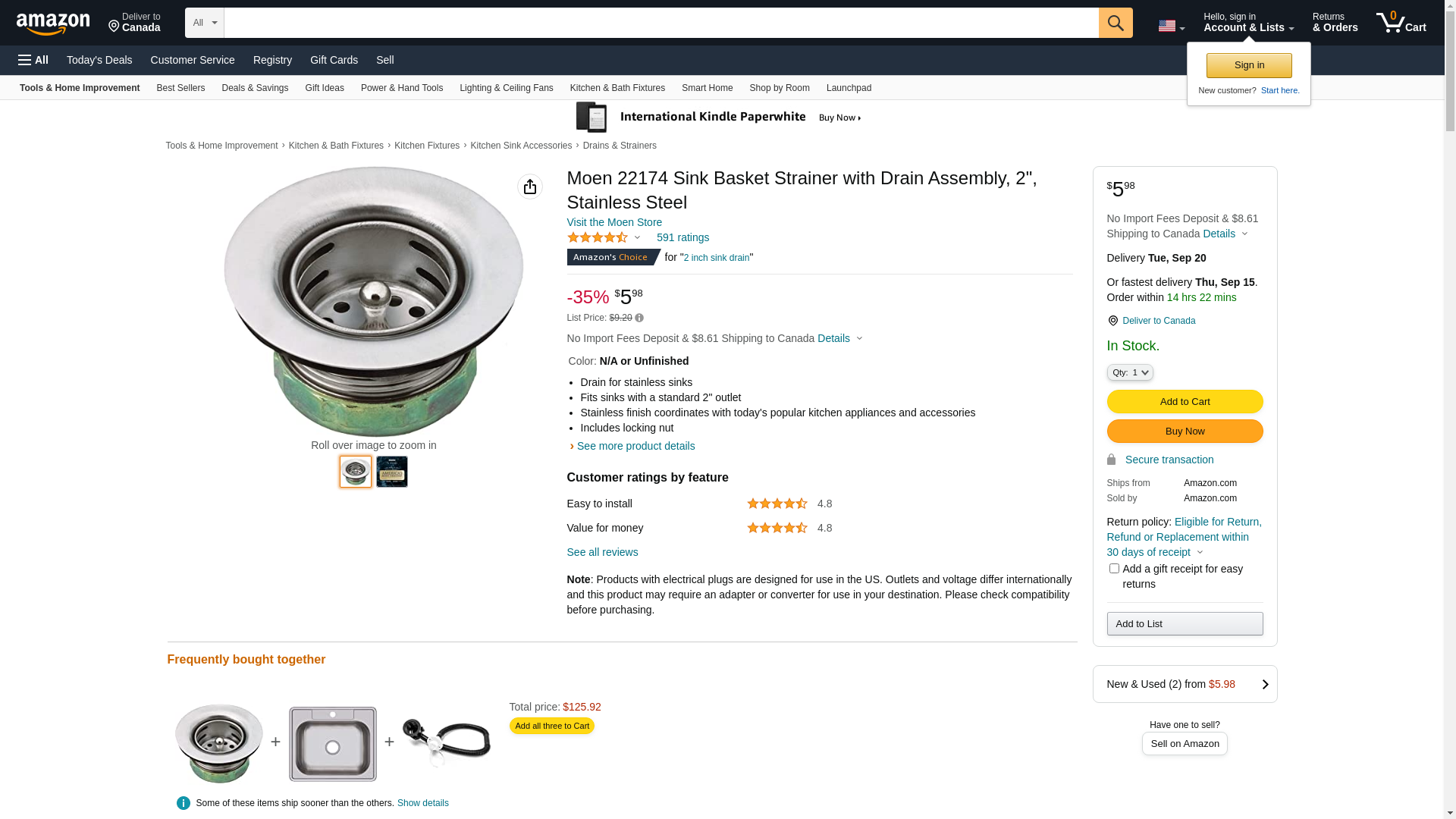
Task: Click into the search text field
Action: pyautogui.click(x=661, y=23)
